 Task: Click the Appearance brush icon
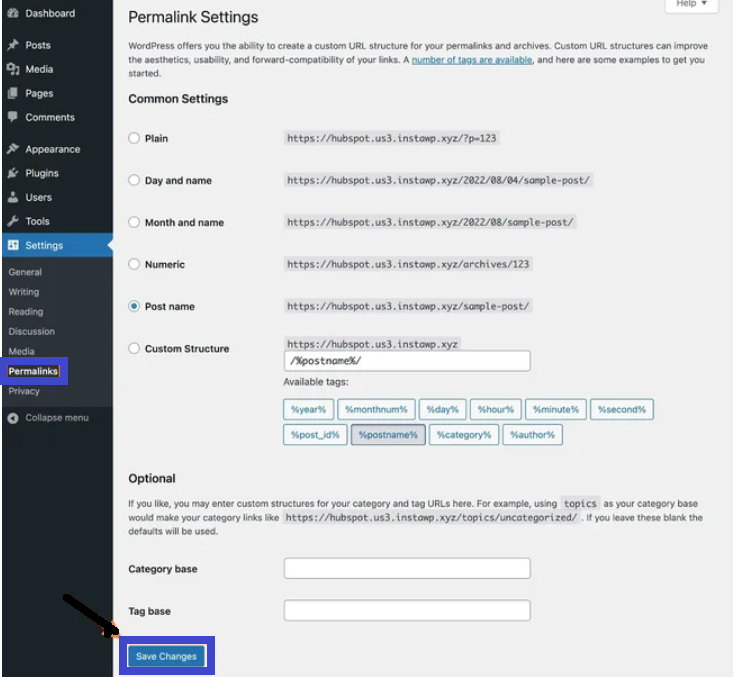pos(13,149)
